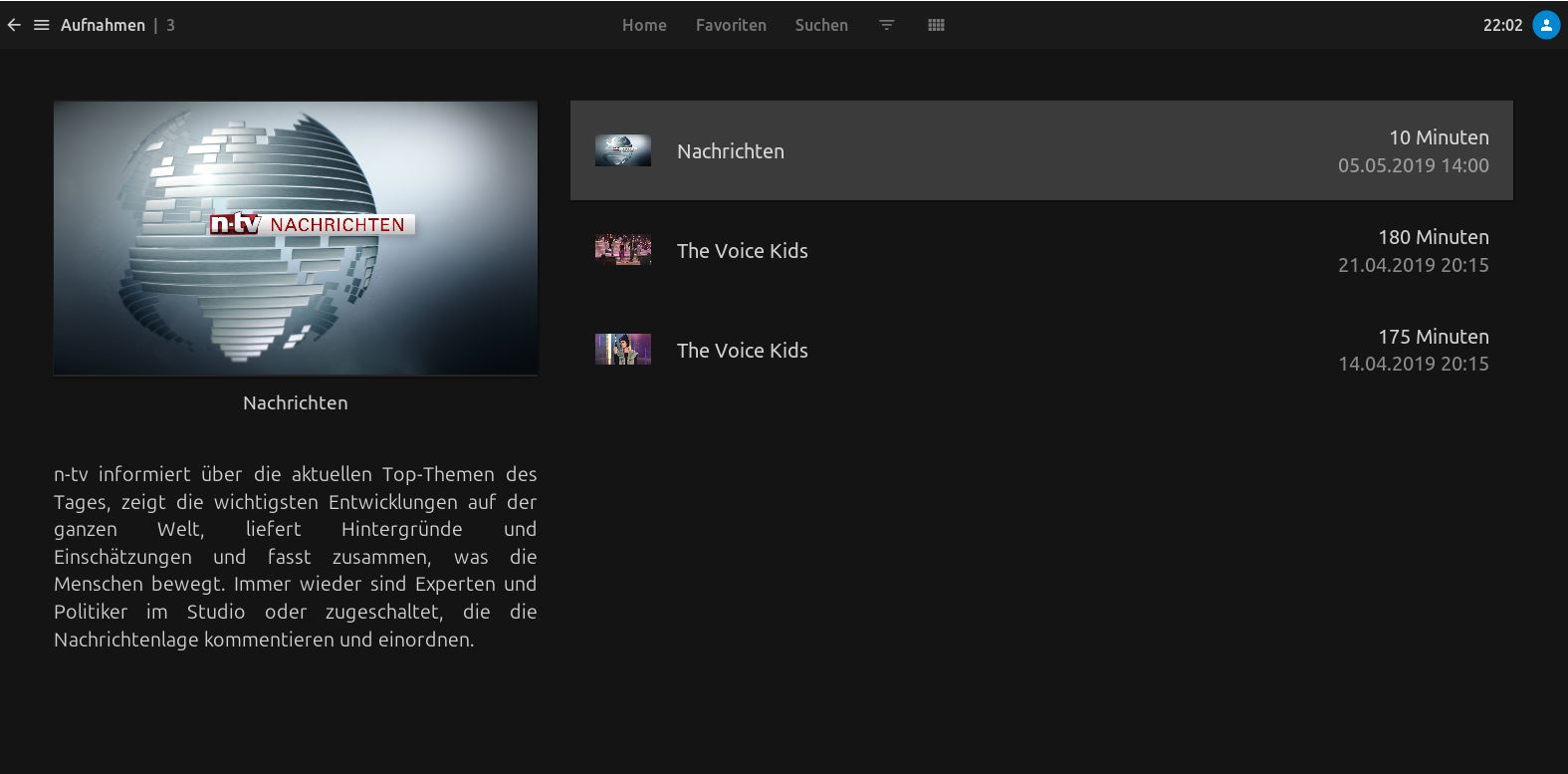Select The Voice Kids 21.04.2019 recording
The image size is (1568, 774).
[x=1041, y=250]
